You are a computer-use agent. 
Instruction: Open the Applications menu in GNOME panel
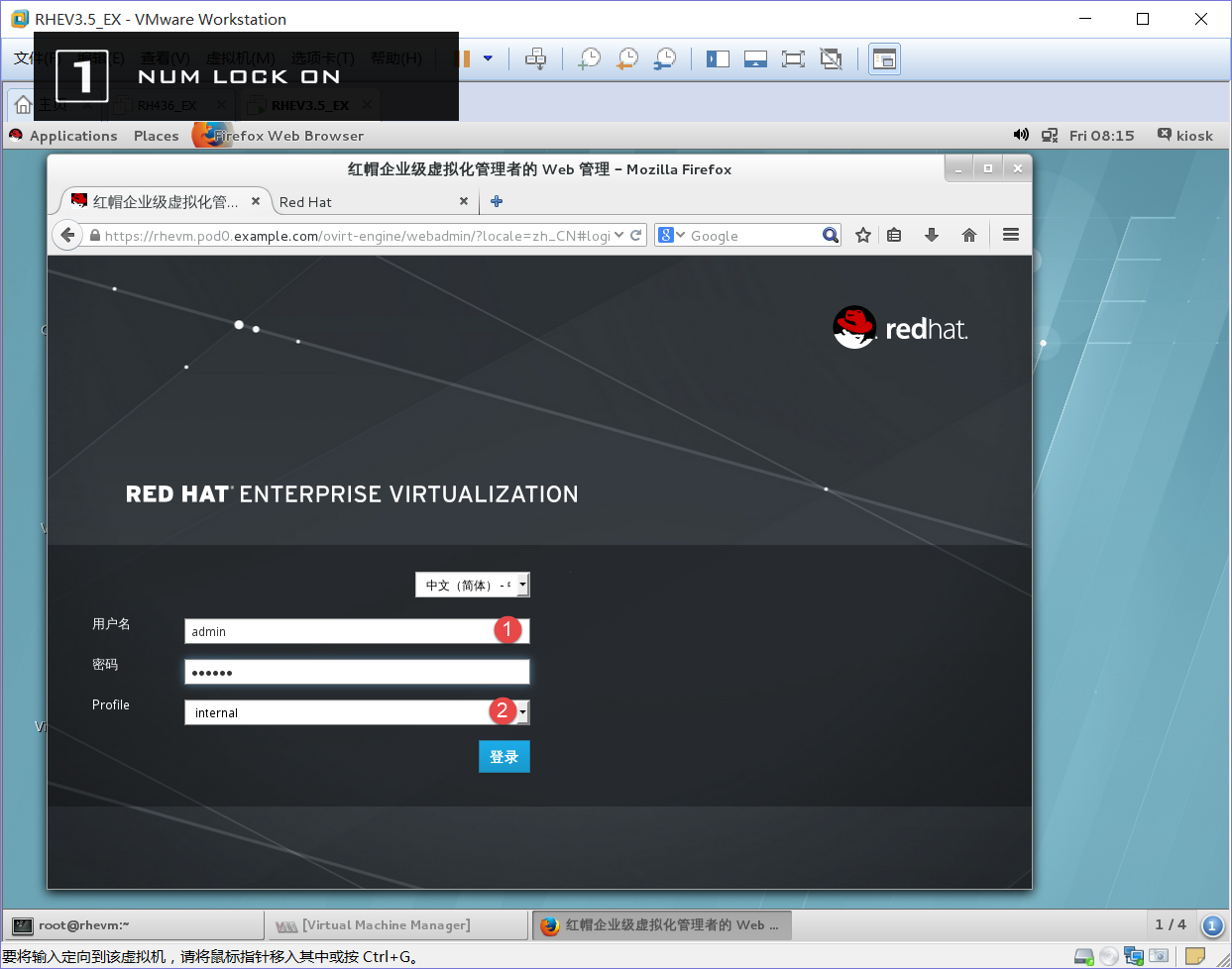tap(73, 136)
